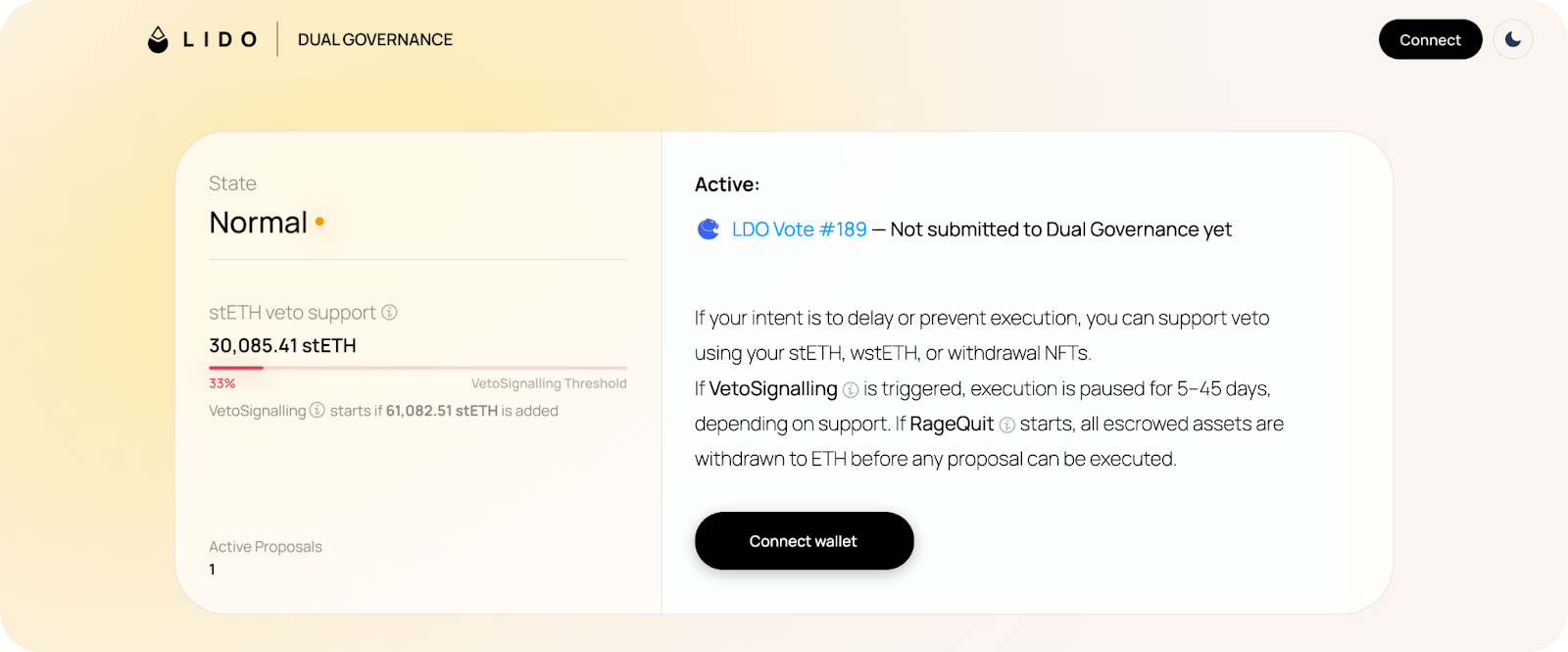This screenshot has width=1568, height=652.
Task: Click the orange status dot beside Normal
Action: coord(319,223)
